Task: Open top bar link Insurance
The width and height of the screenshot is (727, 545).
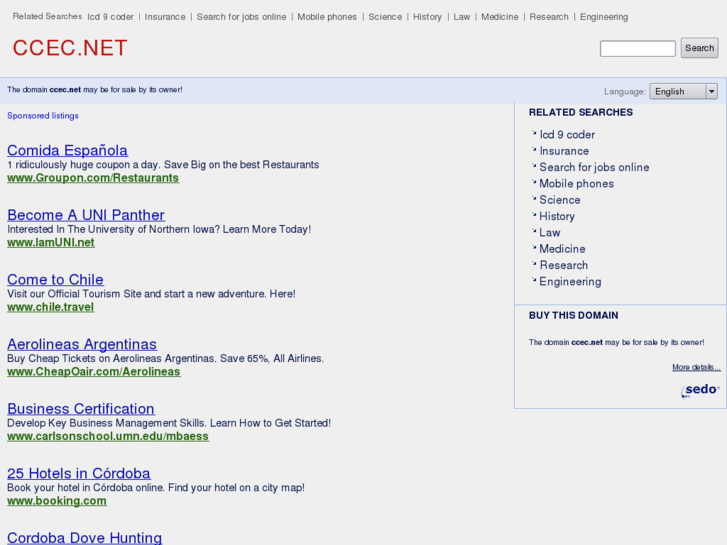Action: (165, 17)
